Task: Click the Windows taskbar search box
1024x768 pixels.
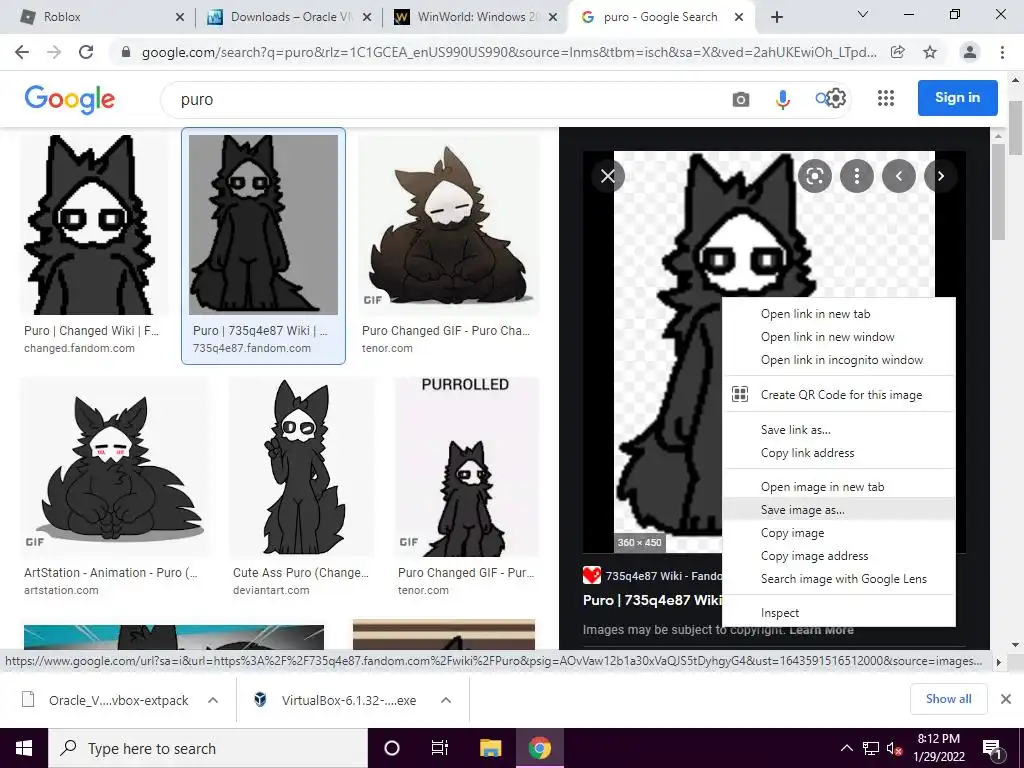Action: [208, 748]
